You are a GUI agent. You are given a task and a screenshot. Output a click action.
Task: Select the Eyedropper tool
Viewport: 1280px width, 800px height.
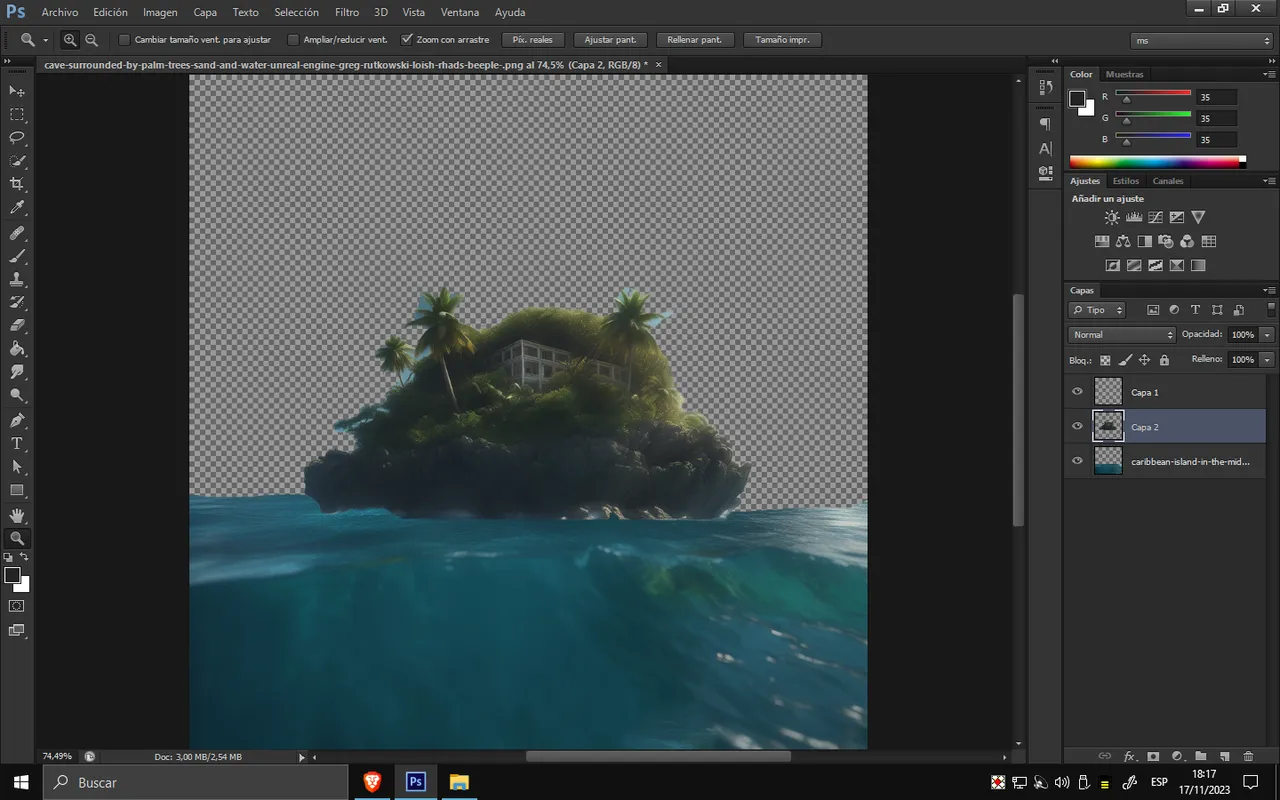(17, 208)
